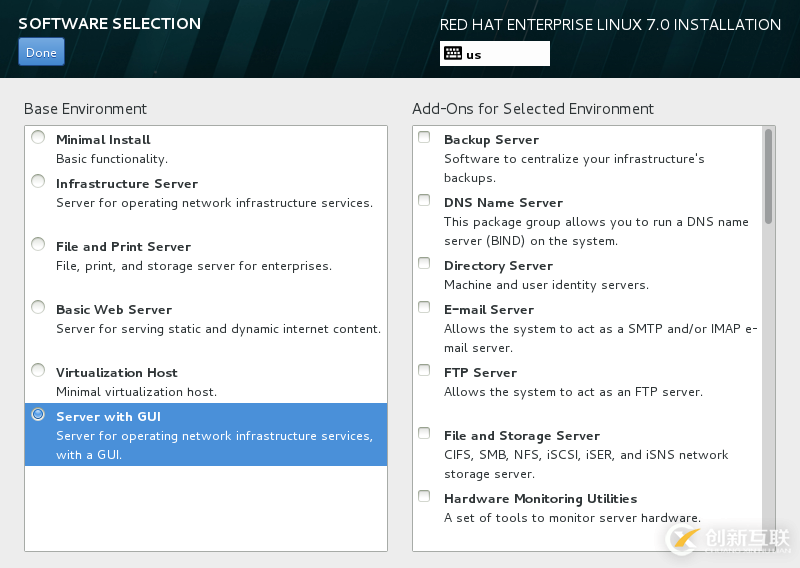Screen dimensions: 800x568
Task: Click 'Machine and user identity servers.' description
Action: click(546, 285)
